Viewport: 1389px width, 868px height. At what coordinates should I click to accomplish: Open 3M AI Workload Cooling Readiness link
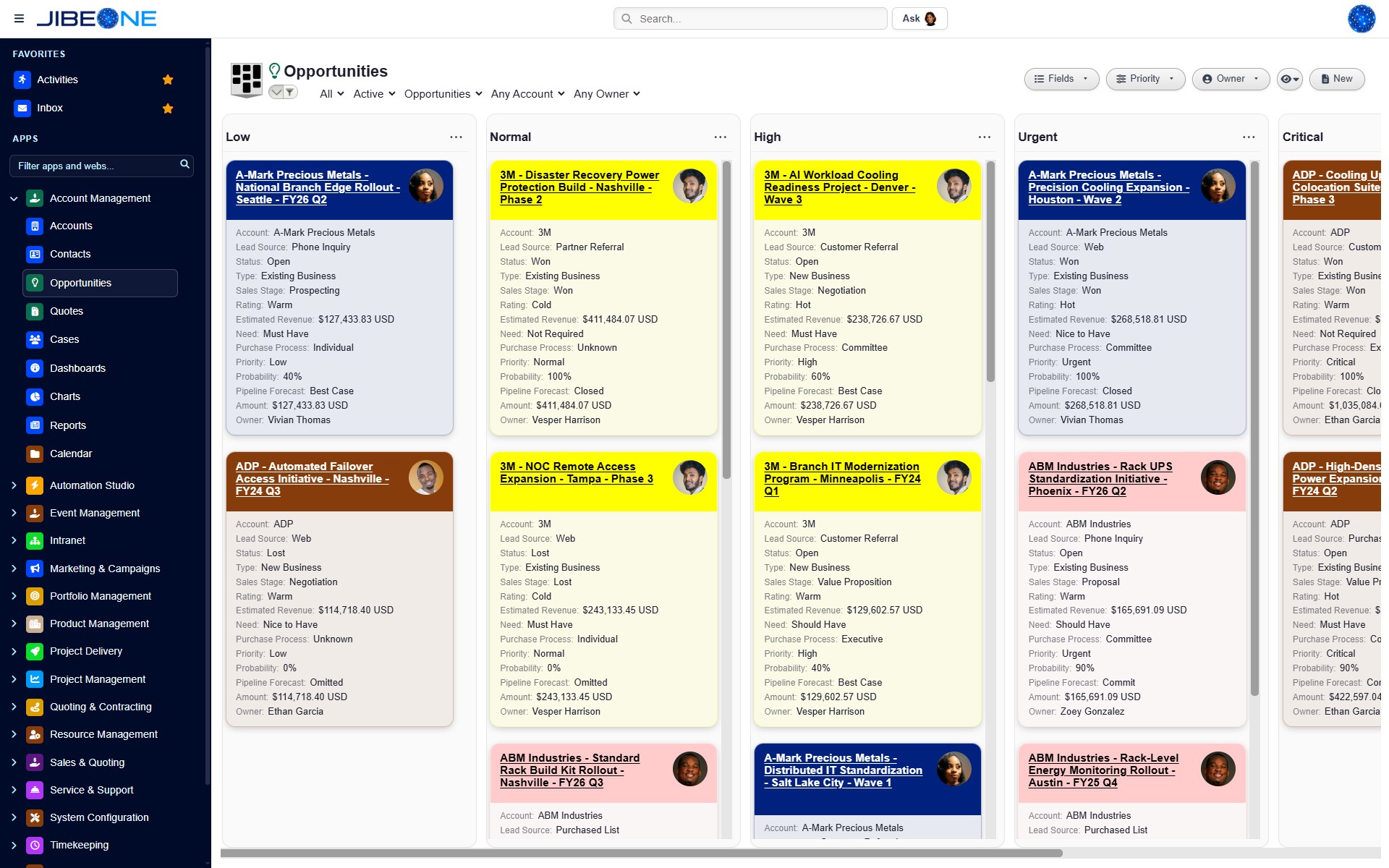pos(840,187)
